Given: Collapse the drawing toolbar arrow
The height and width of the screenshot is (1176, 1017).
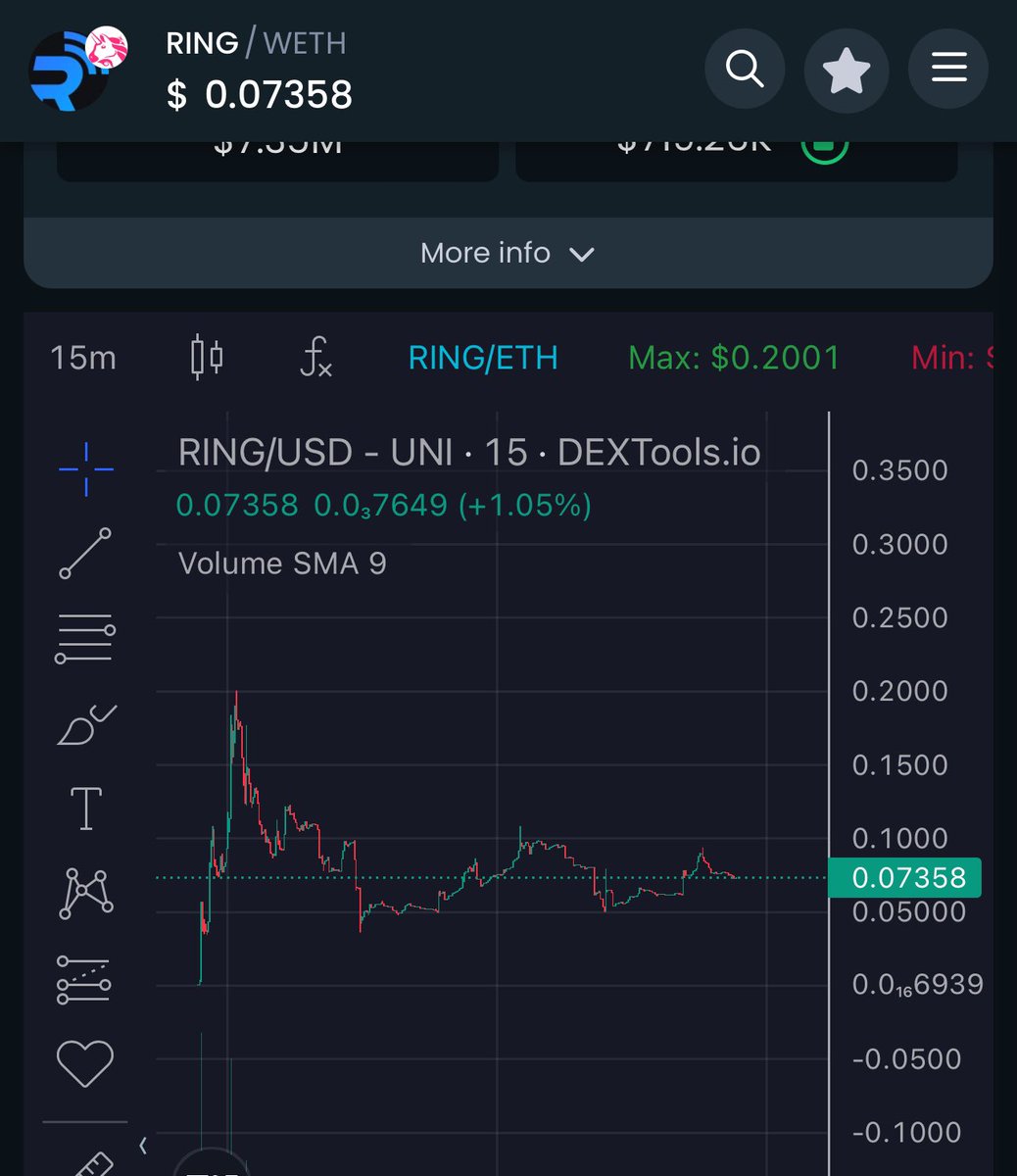Looking at the screenshot, I should 142,1145.
